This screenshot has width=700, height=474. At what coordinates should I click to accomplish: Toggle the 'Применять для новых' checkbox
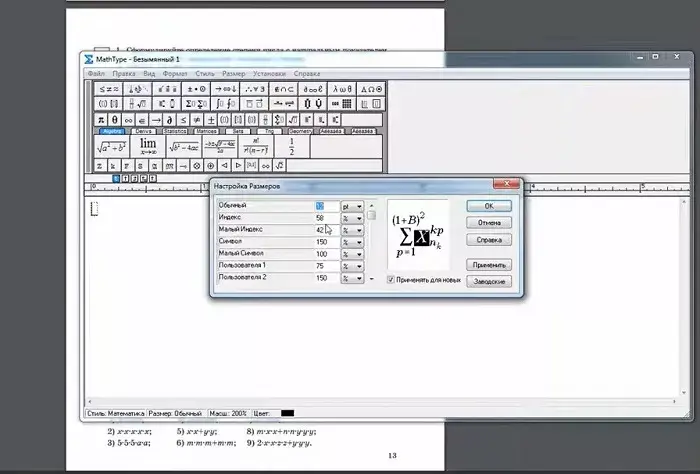[392, 280]
